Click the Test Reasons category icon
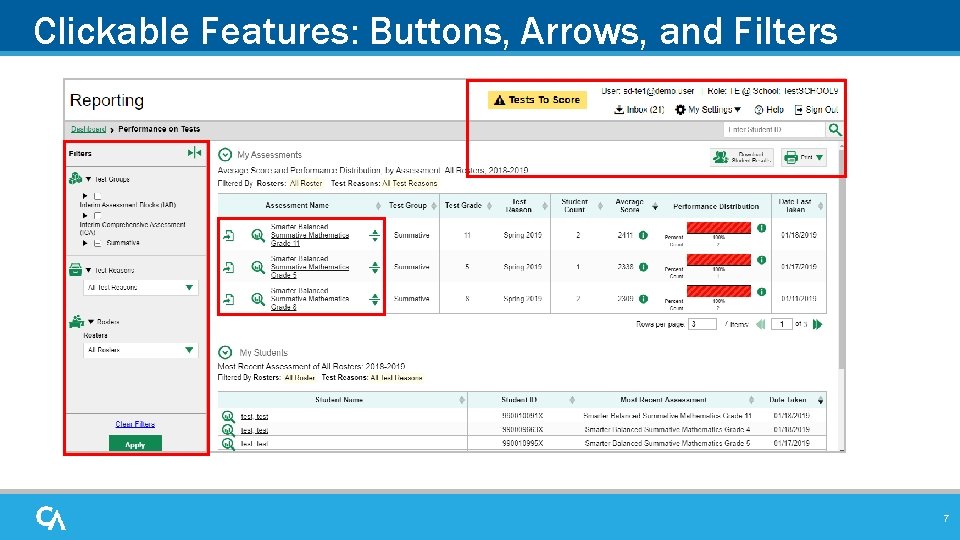 [x=75, y=269]
